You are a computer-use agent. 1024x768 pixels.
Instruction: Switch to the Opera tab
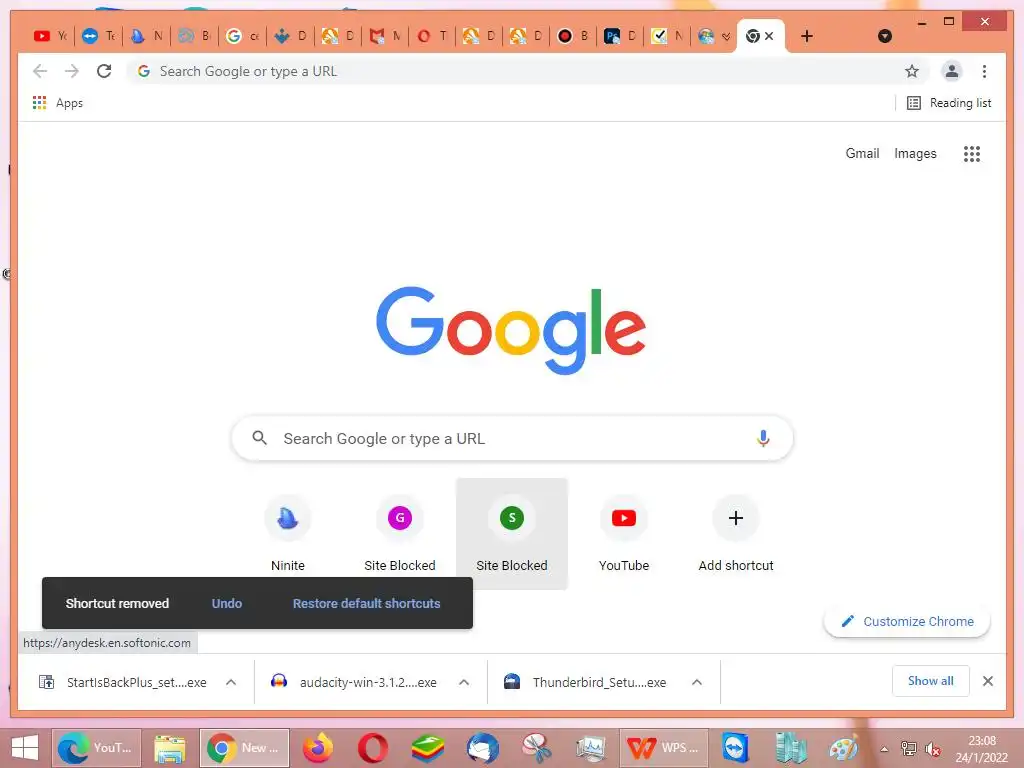pos(434,36)
